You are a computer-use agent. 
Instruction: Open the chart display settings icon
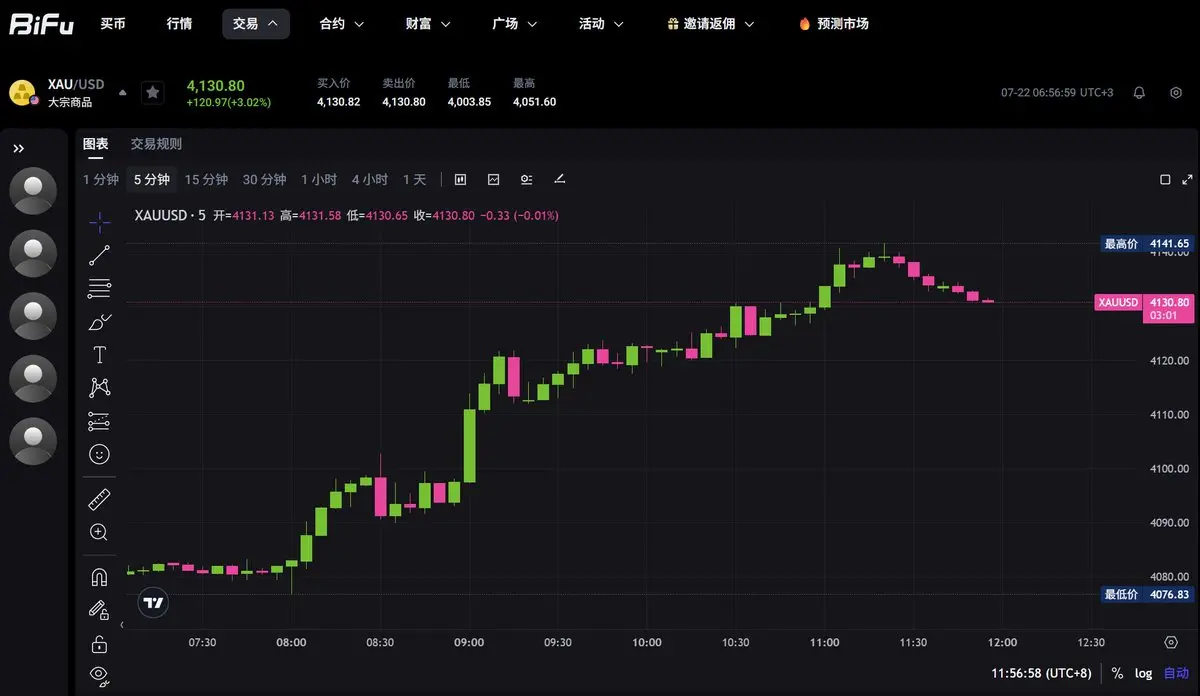click(x=526, y=180)
